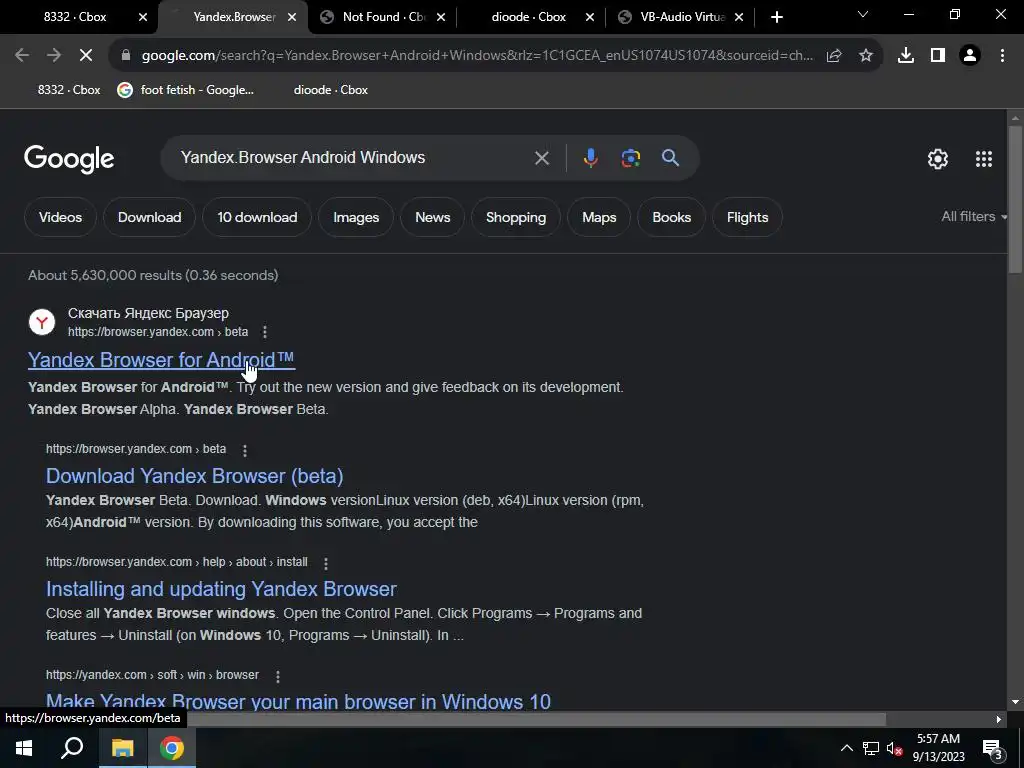Show hidden system tray icons
The image size is (1024, 768).
click(846, 748)
